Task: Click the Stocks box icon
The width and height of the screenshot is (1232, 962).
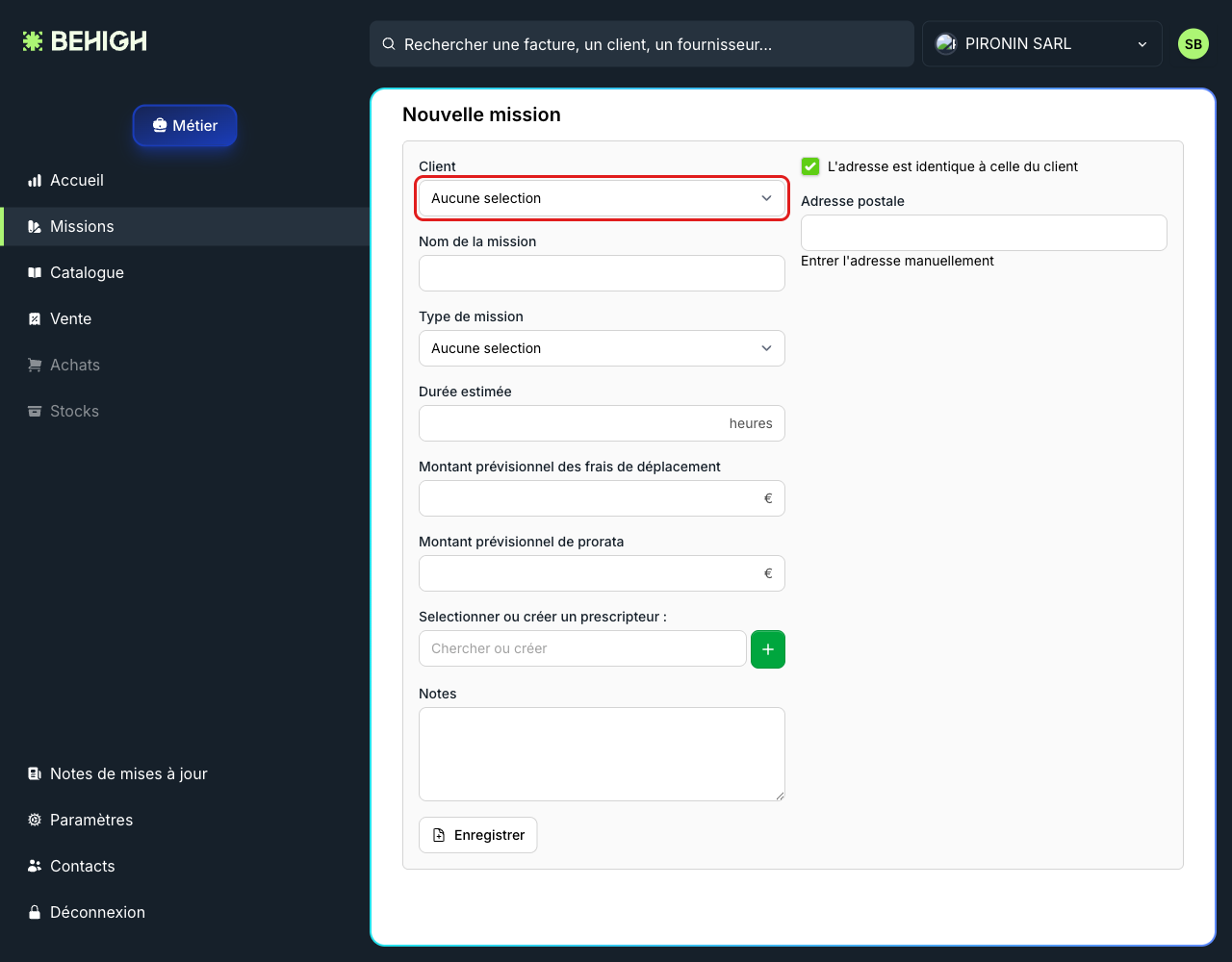Action: (x=35, y=412)
